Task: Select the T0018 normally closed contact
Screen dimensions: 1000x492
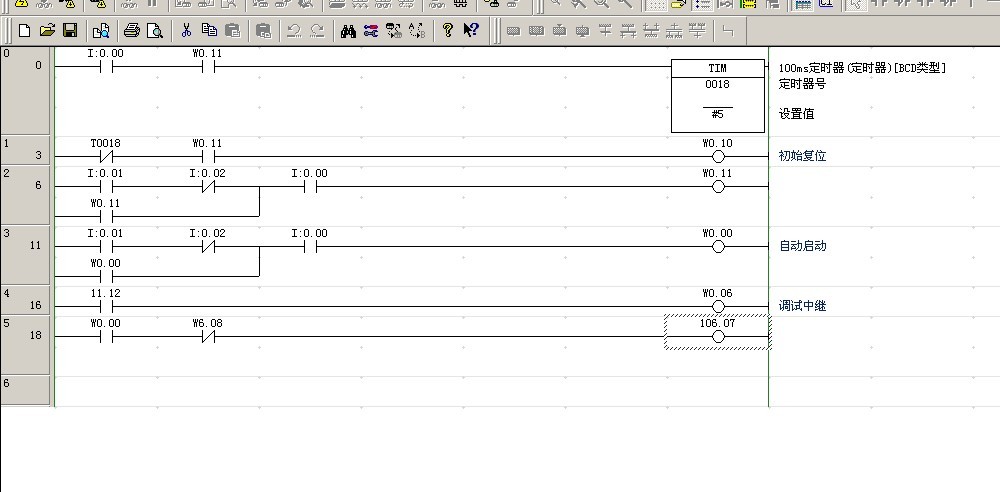Action: (x=106, y=156)
